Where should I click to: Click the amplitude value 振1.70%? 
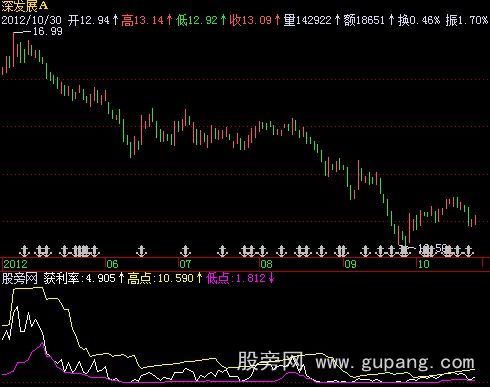point(467,20)
